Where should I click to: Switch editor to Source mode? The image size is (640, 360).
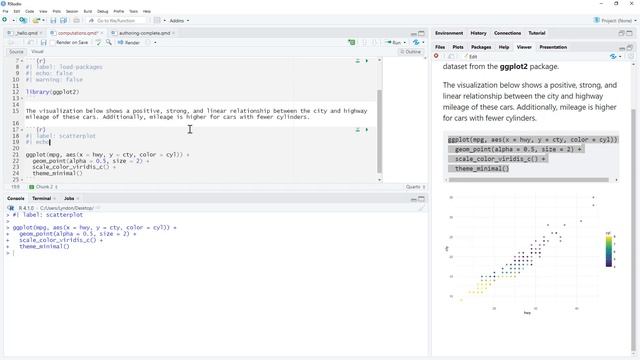16,52
